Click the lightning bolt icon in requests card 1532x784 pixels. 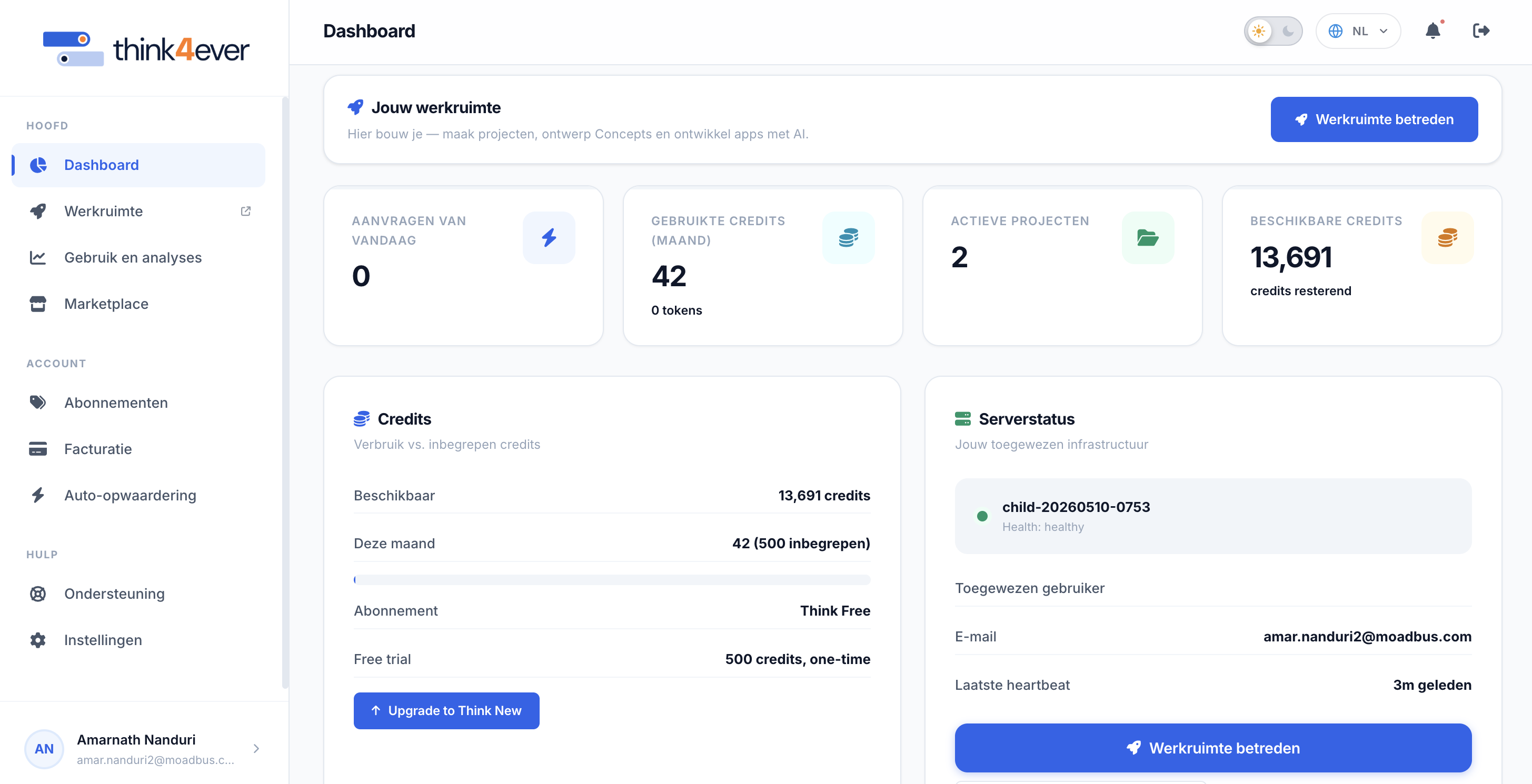[x=549, y=238]
